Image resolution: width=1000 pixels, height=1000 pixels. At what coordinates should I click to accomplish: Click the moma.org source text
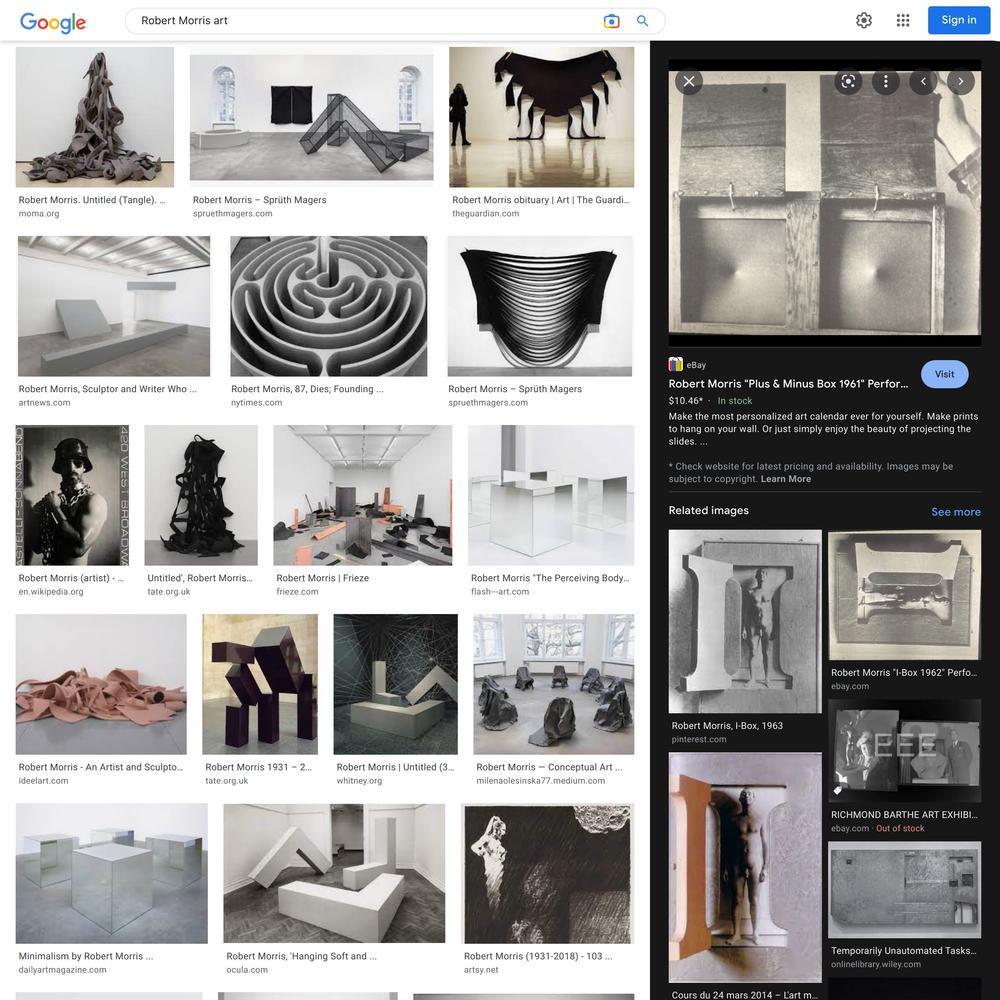coord(39,214)
